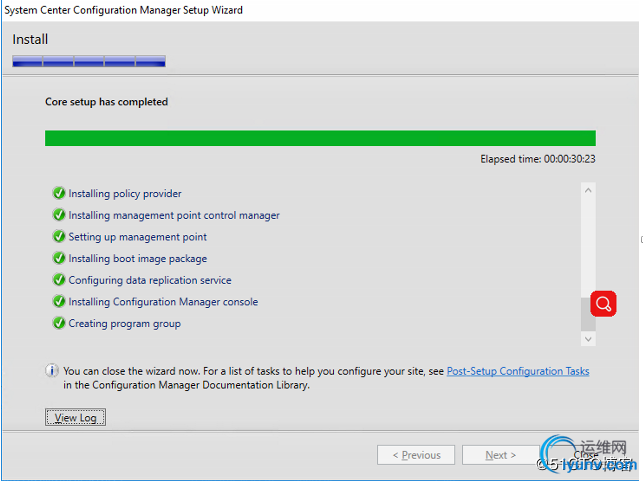Screen dimensions: 643x481
Task: Click the check icon for Installing boot image package
Action: [x=59, y=258]
